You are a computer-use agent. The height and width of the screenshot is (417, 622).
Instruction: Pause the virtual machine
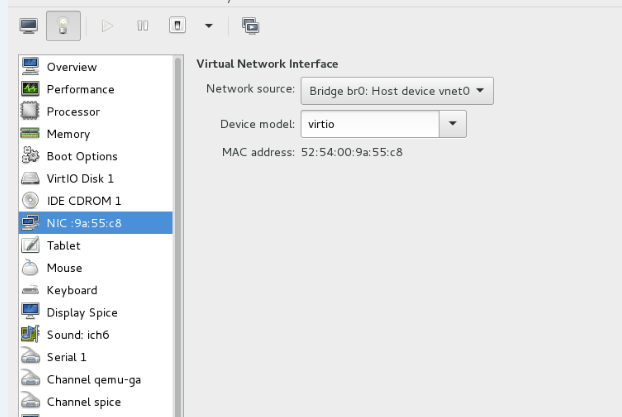tap(142, 26)
